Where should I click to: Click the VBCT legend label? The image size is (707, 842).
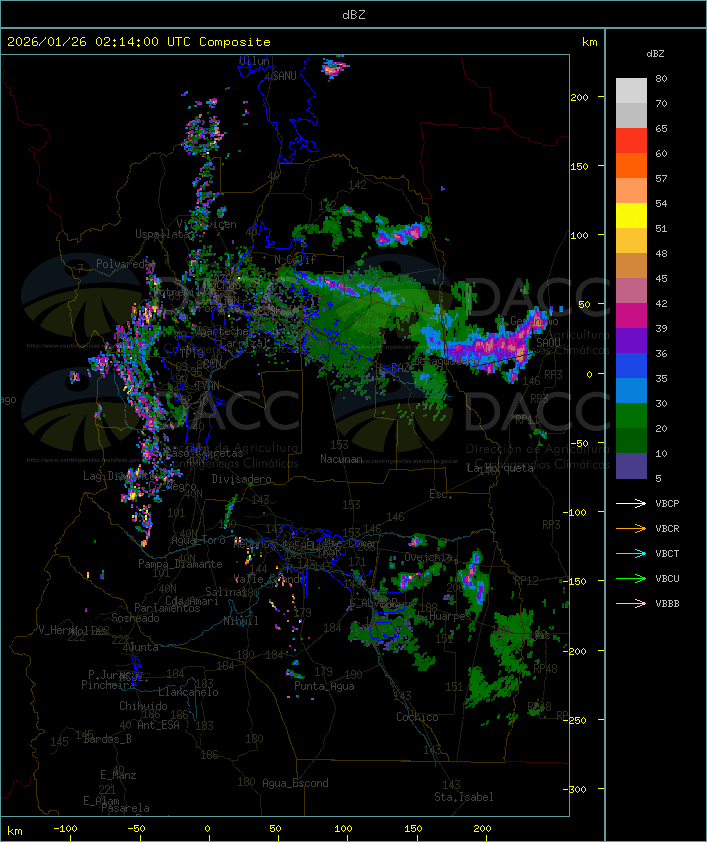click(667, 554)
